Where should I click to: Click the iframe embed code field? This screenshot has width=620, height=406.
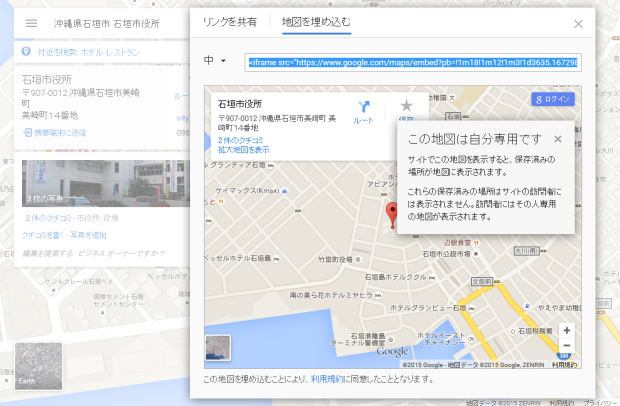[413, 62]
